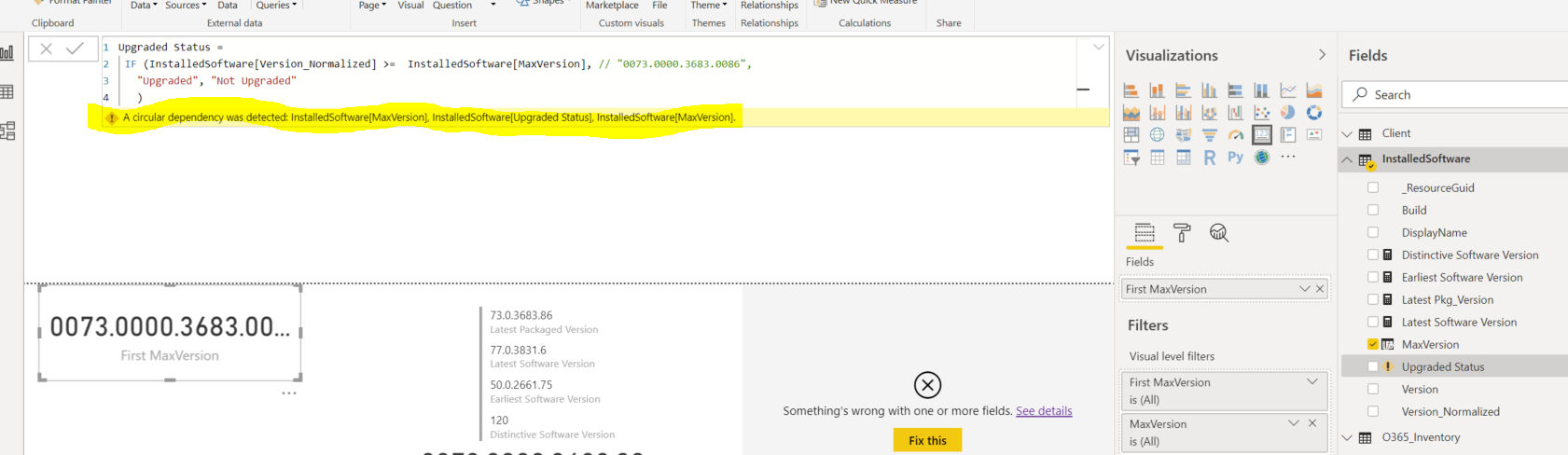Expand the O365_Inventory table

1347,437
